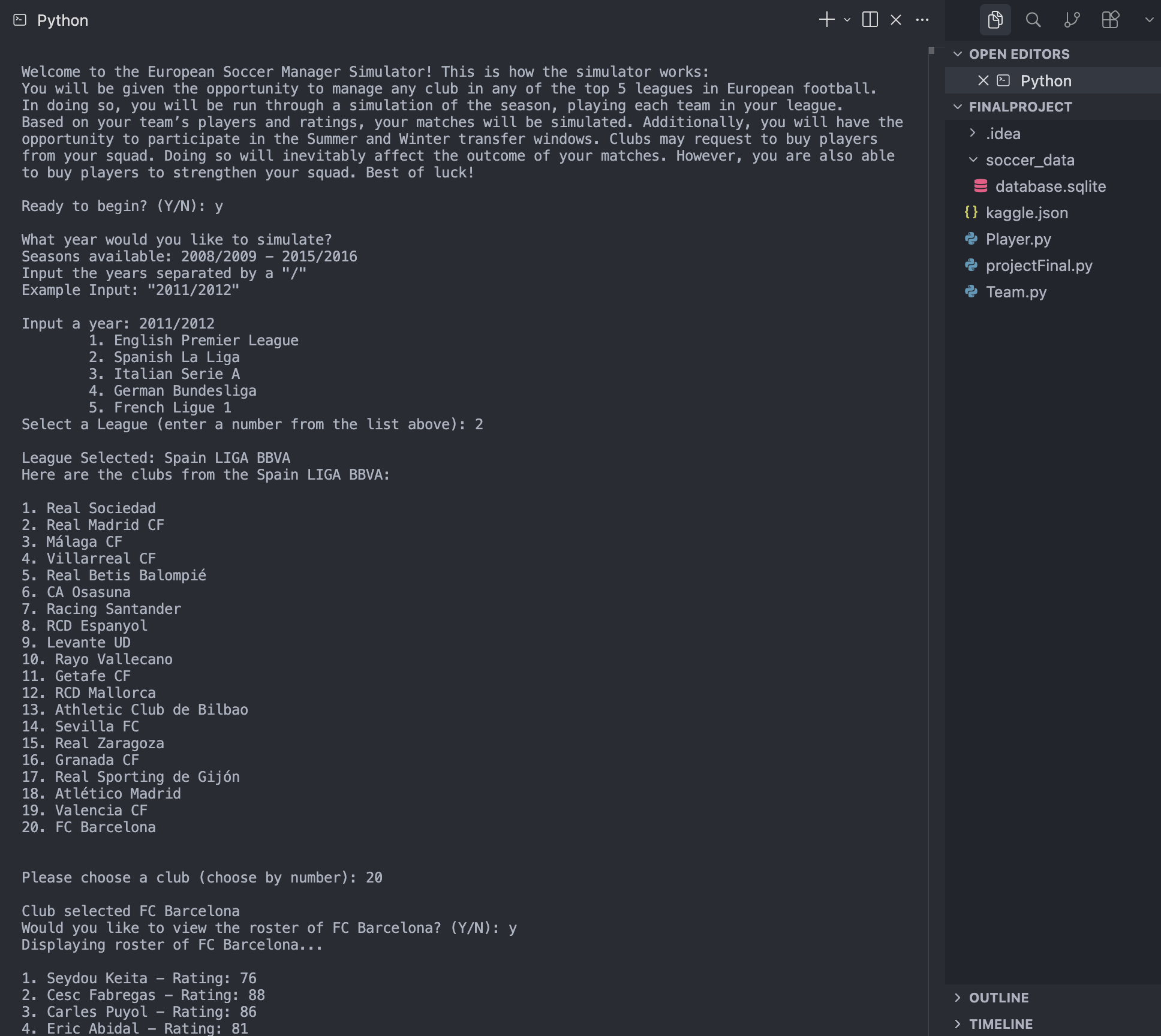The image size is (1161, 1036).
Task: Click the Player.py Python icon
Action: (971, 239)
